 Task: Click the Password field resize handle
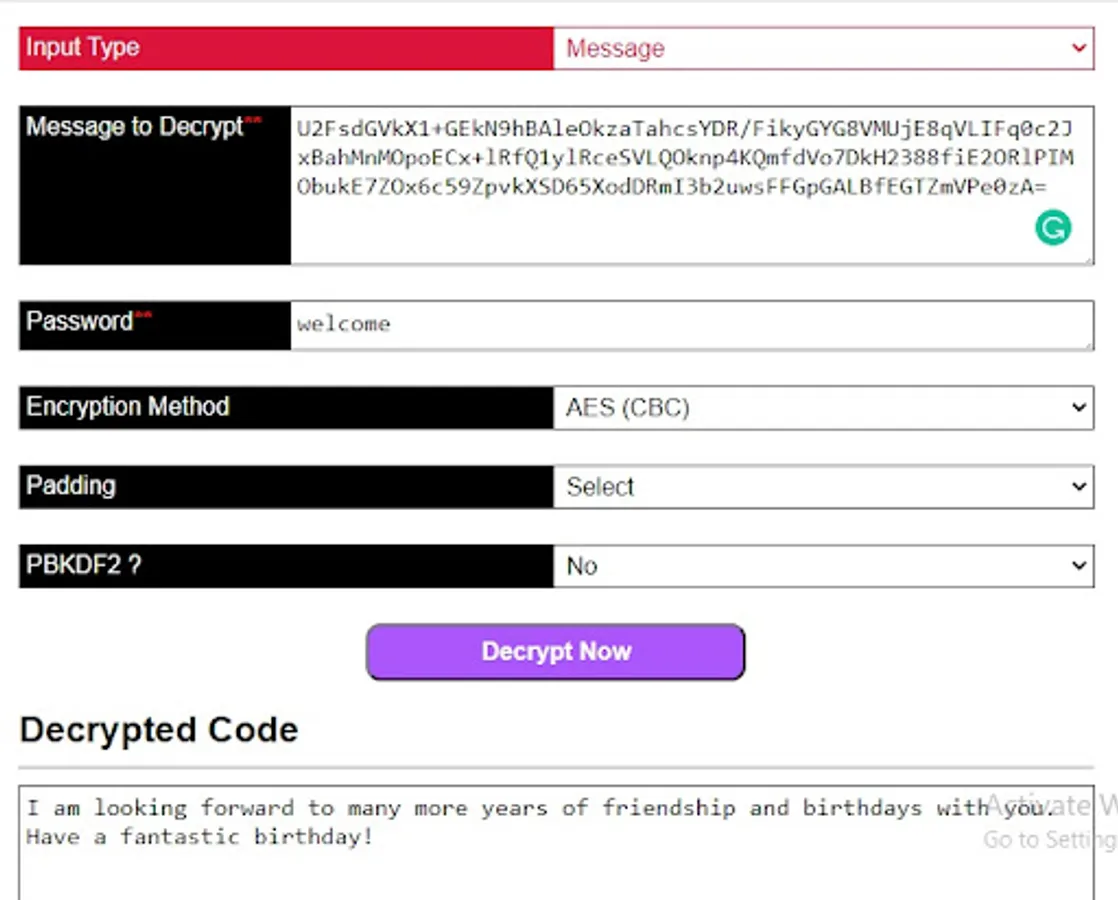click(x=1087, y=343)
